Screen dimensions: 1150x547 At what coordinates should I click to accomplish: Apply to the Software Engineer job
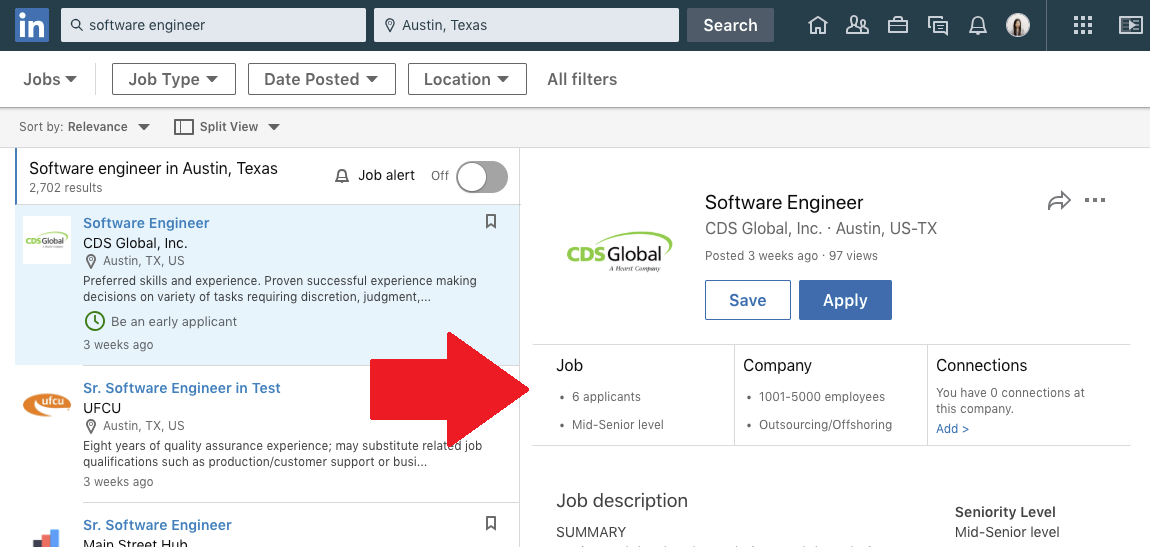click(x=846, y=300)
